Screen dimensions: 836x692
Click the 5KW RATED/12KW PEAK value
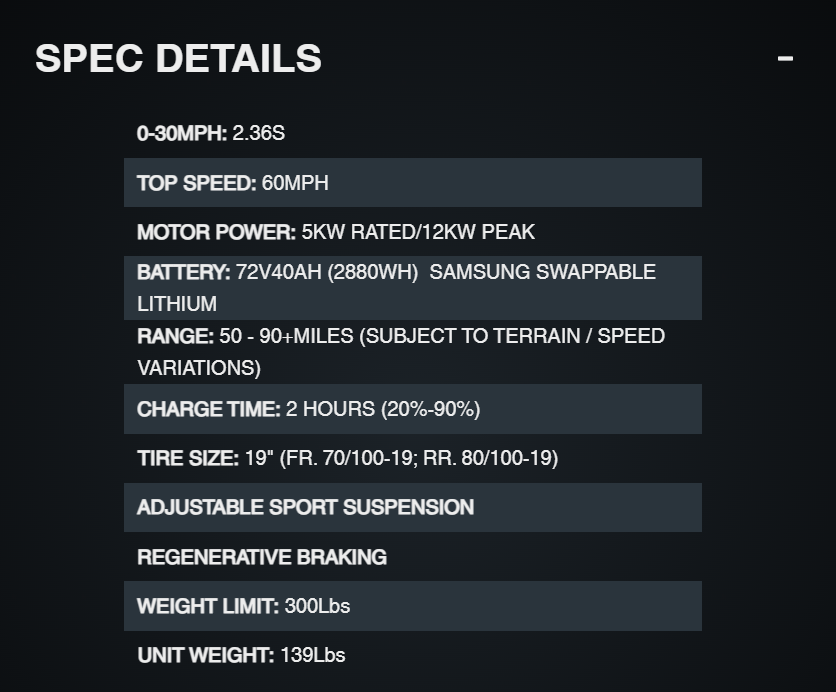tap(418, 232)
